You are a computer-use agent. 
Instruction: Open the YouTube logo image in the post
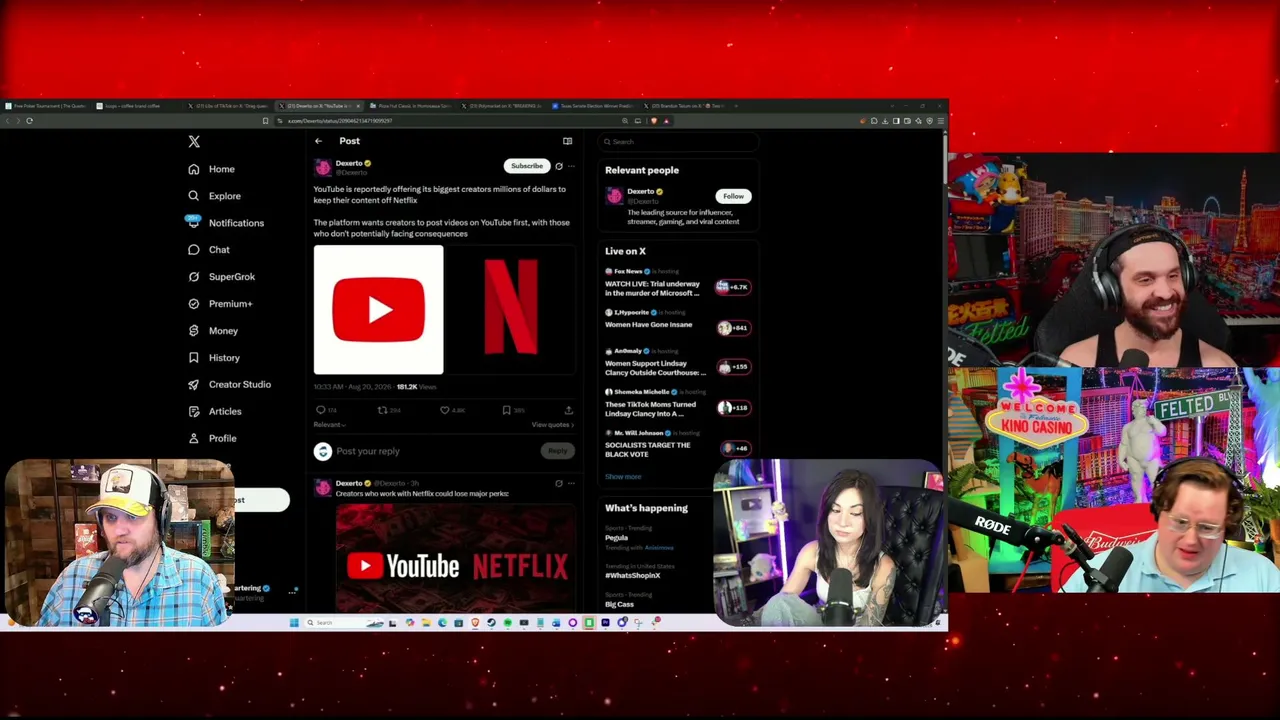pyautogui.click(x=378, y=310)
